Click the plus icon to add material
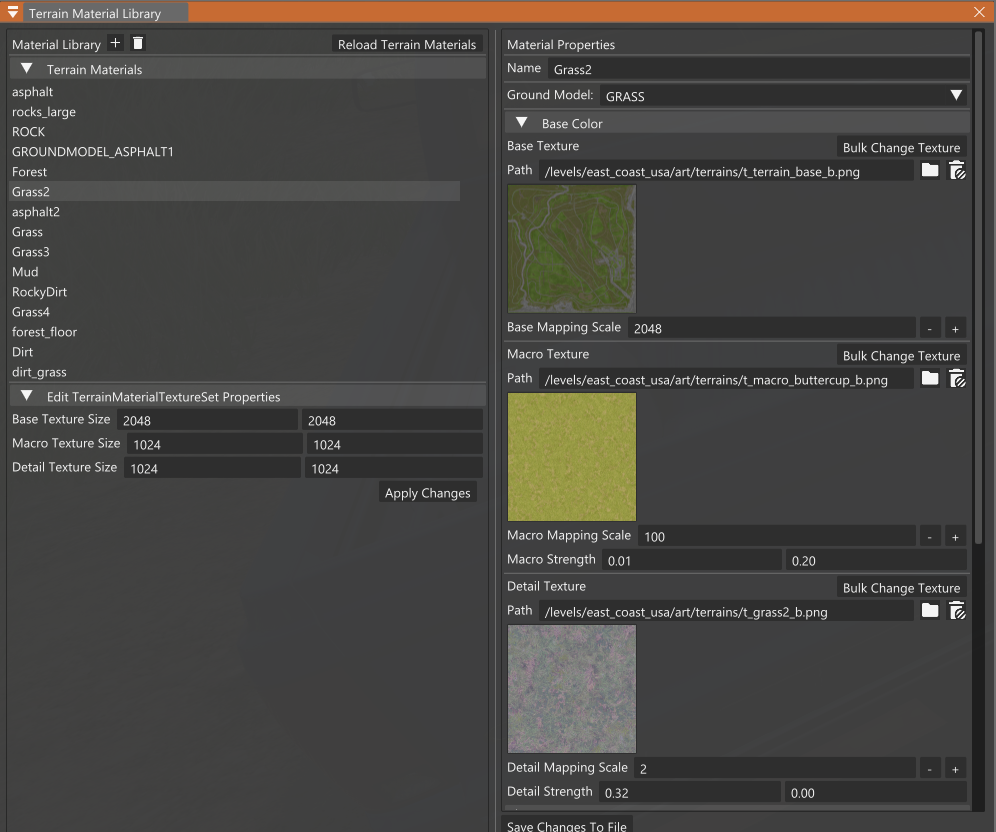The width and height of the screenshot is (996, 832). pos(115,43)
